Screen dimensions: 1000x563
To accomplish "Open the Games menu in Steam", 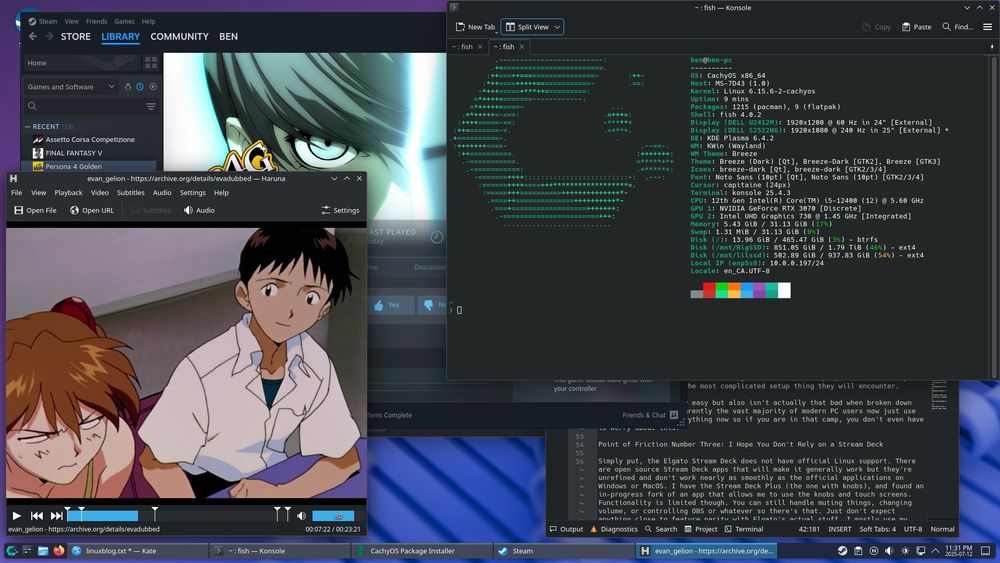I will click(x=124, y=21).
